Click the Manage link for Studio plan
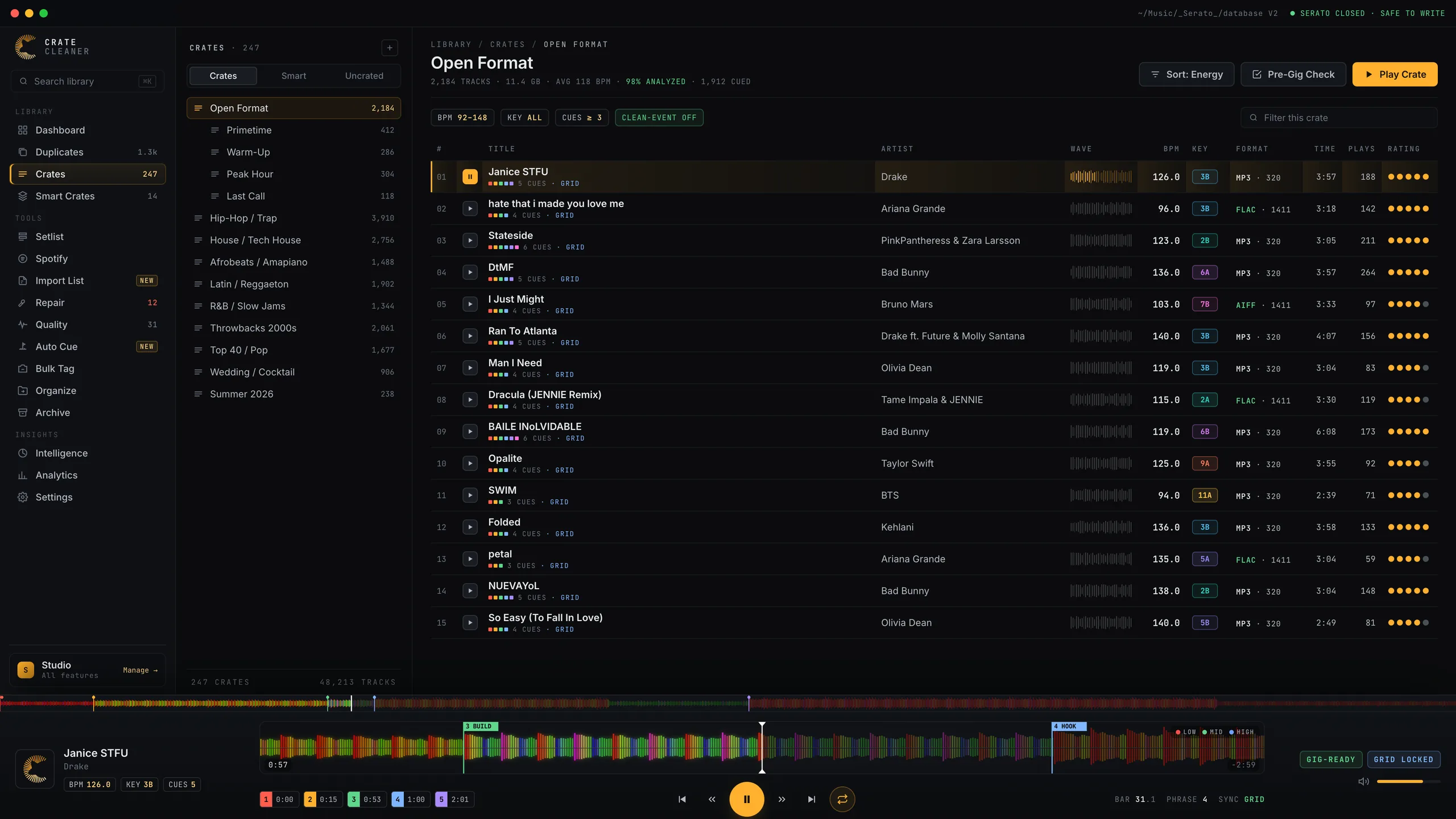This screenshot has height=819, width=1456. pos(140,671)
